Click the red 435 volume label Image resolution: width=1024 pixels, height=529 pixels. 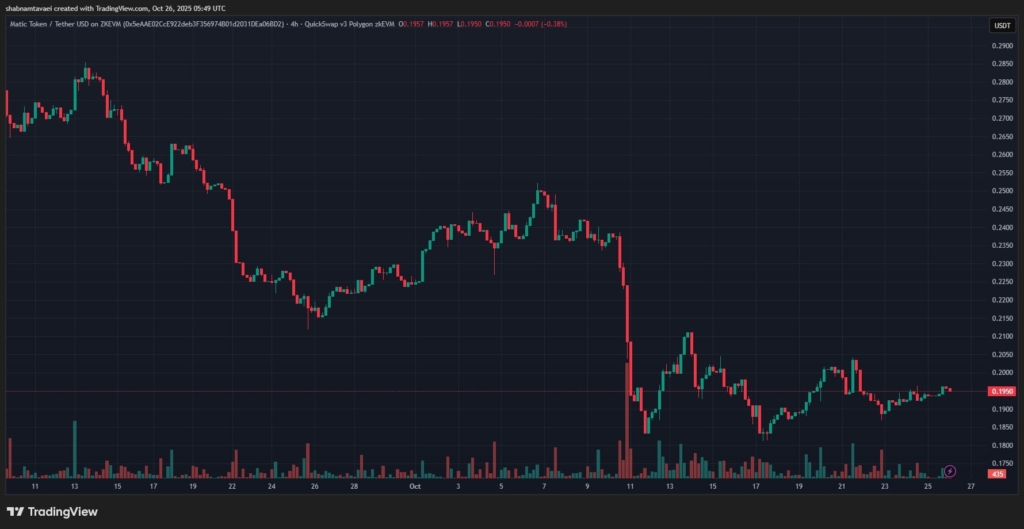[x=997, y=474]
